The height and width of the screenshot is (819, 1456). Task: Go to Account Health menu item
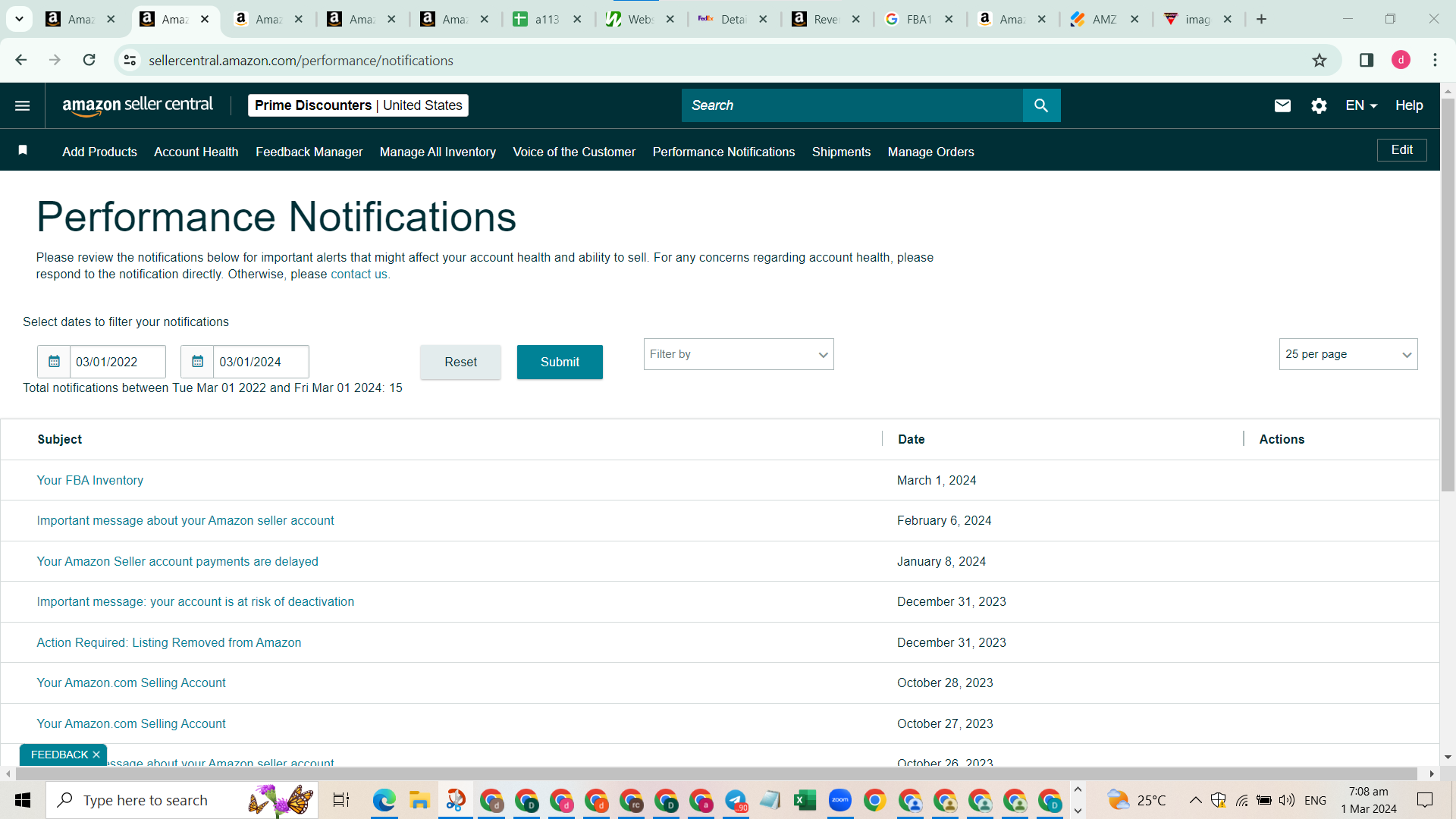coord(196,152)
